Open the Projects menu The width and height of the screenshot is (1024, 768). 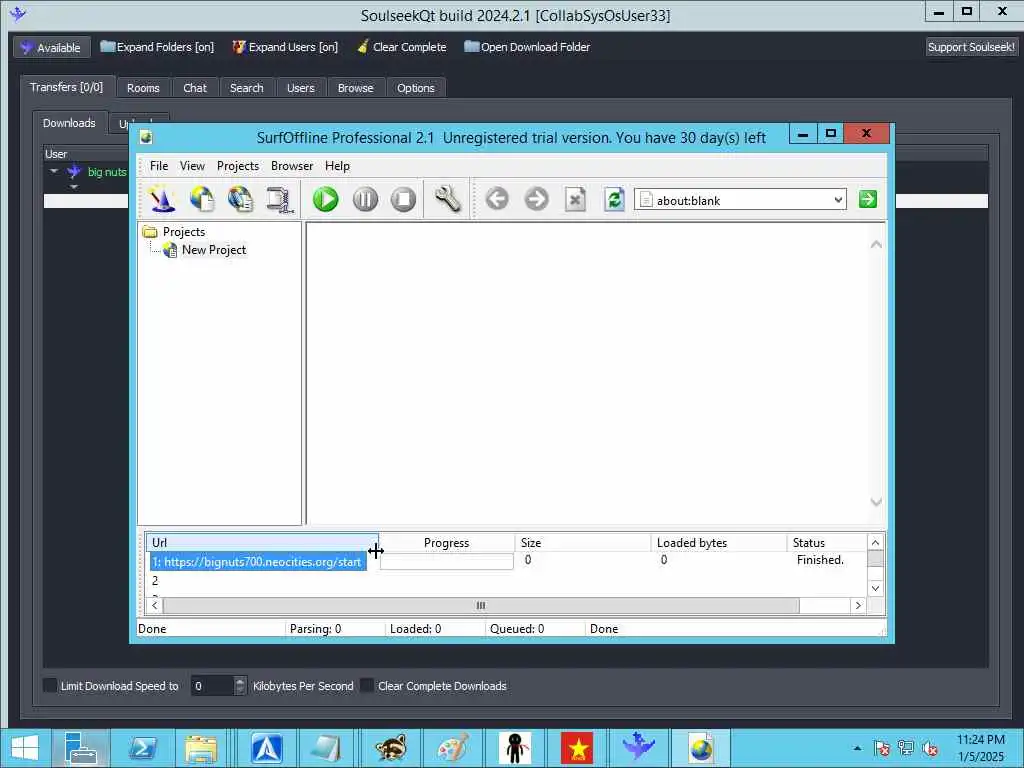[238, 166]
